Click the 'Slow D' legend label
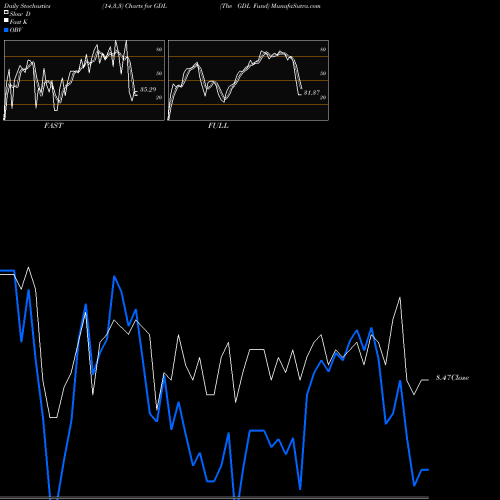This screenshot has width=500, height=500. (20, 14)
